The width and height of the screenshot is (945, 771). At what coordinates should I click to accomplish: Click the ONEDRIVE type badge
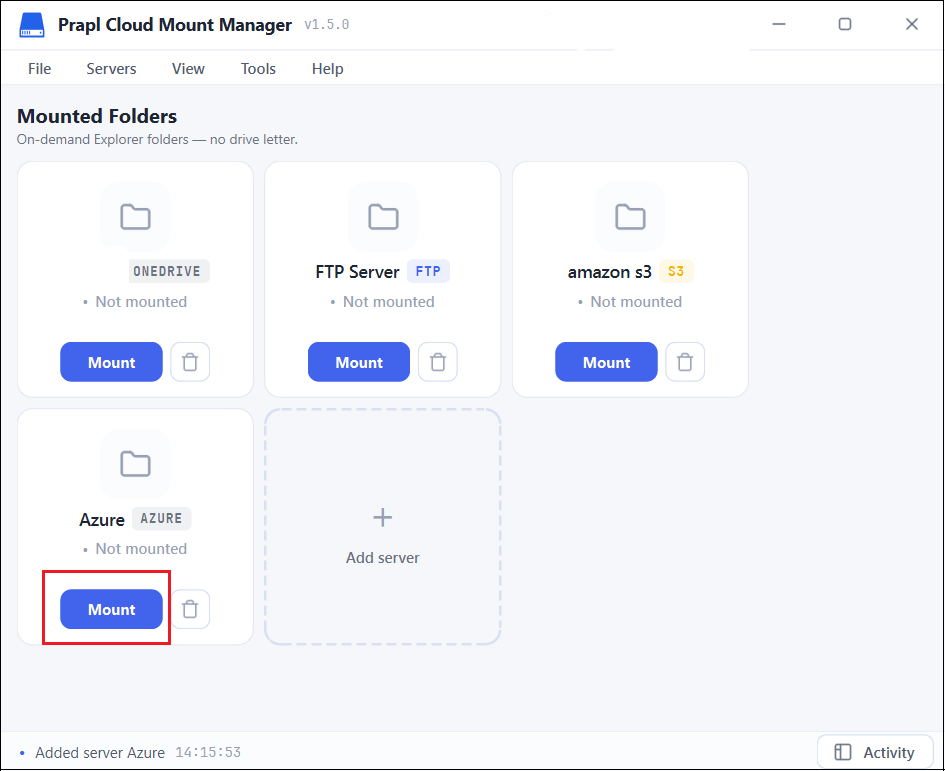169,271
